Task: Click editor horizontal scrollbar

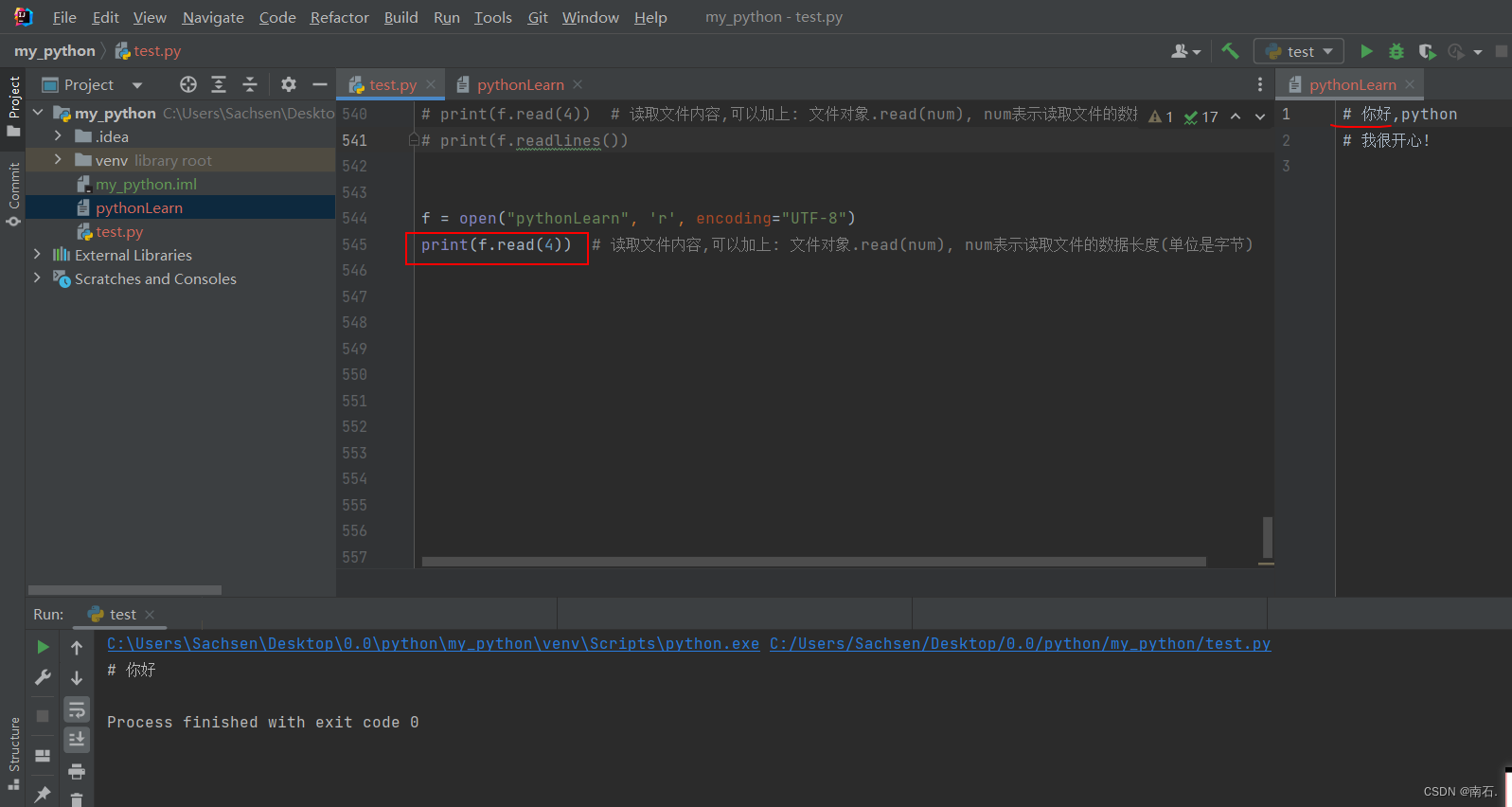Action: (x=813, y=562)
